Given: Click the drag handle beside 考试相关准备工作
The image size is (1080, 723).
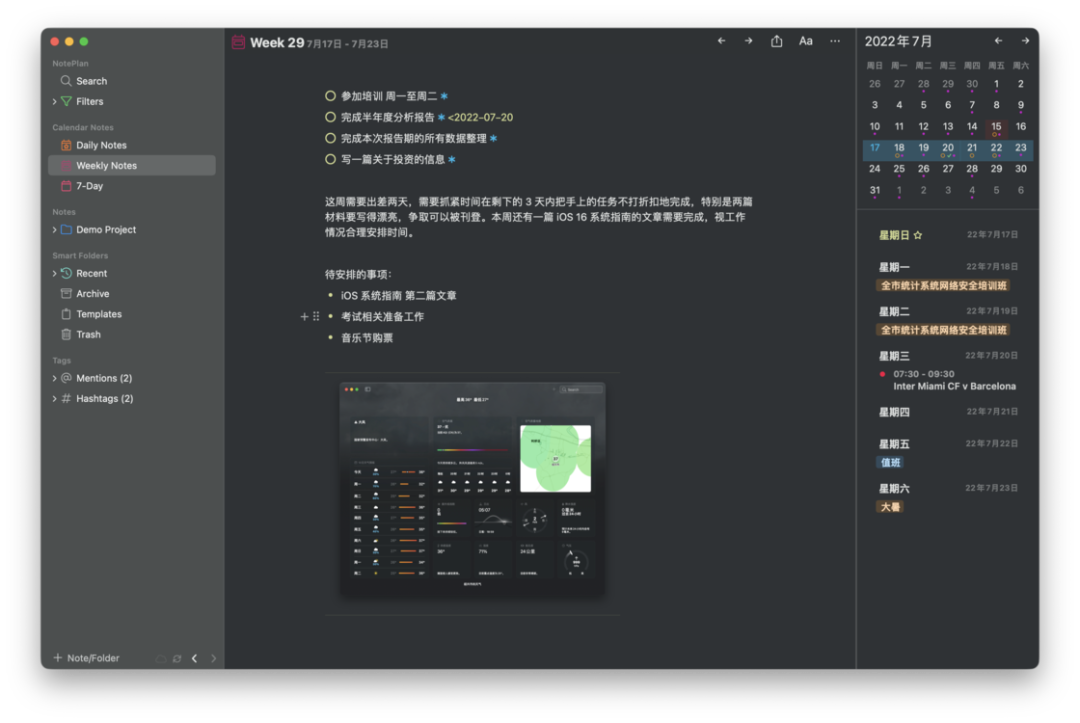Looking at the screenshot, I should [x=317, y=317].
